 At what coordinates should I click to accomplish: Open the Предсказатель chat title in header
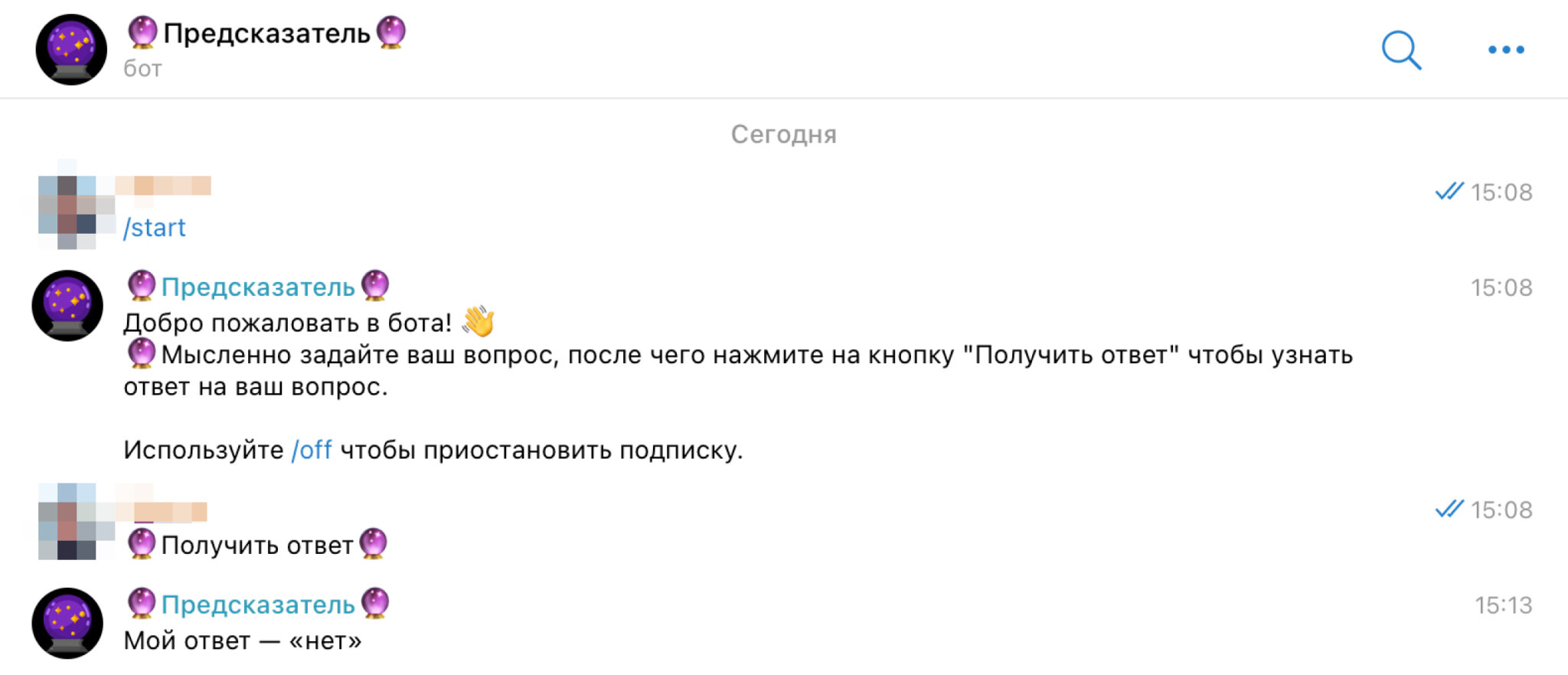click(266, 34)
